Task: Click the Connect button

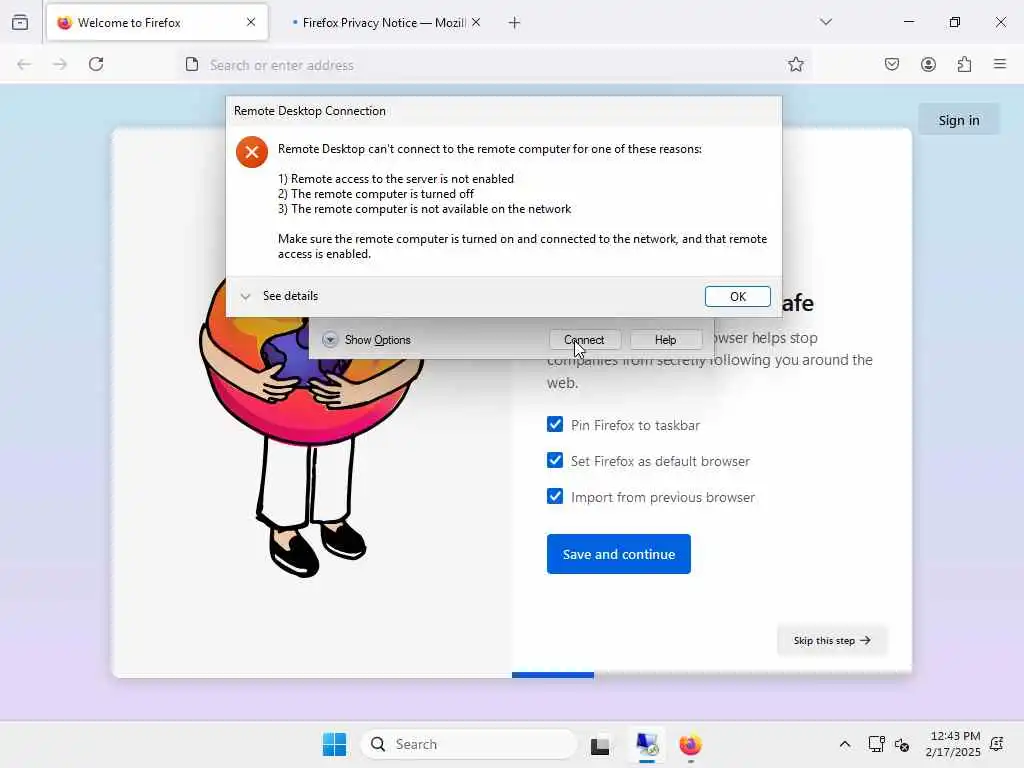Action: tap(584, 340)
